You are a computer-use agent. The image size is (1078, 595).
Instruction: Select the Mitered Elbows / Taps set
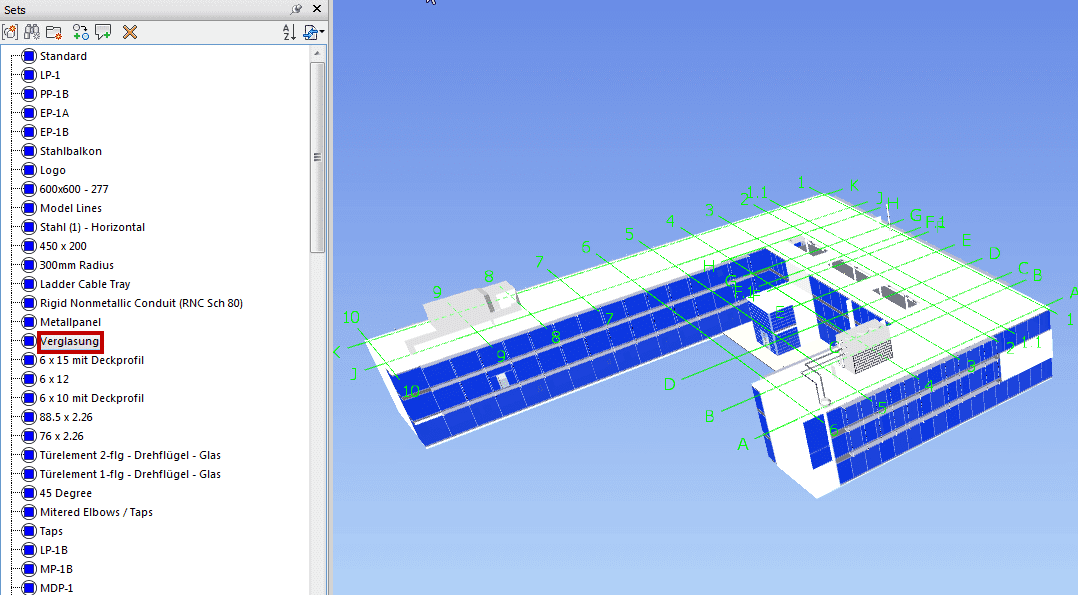coord(95,512)
